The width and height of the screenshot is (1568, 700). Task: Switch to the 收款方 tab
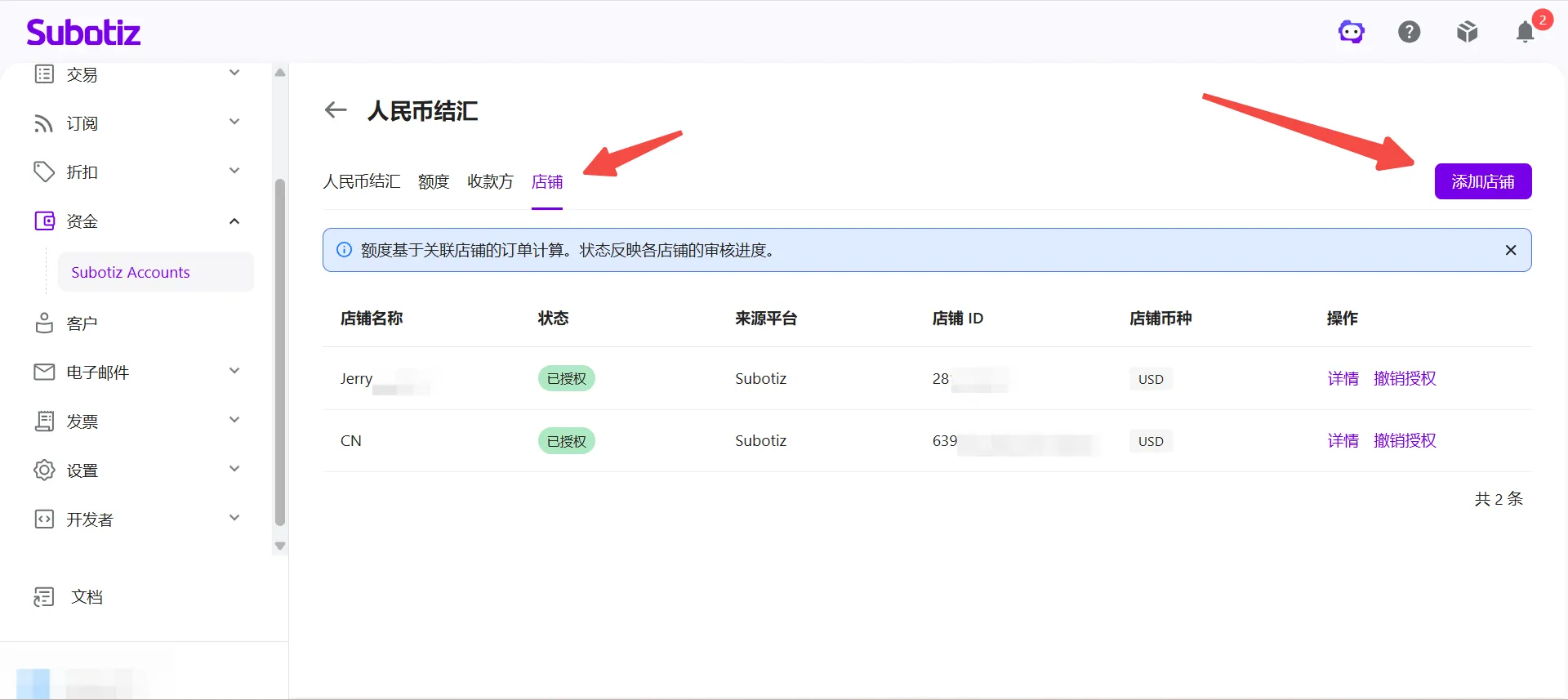click(490, 181)
